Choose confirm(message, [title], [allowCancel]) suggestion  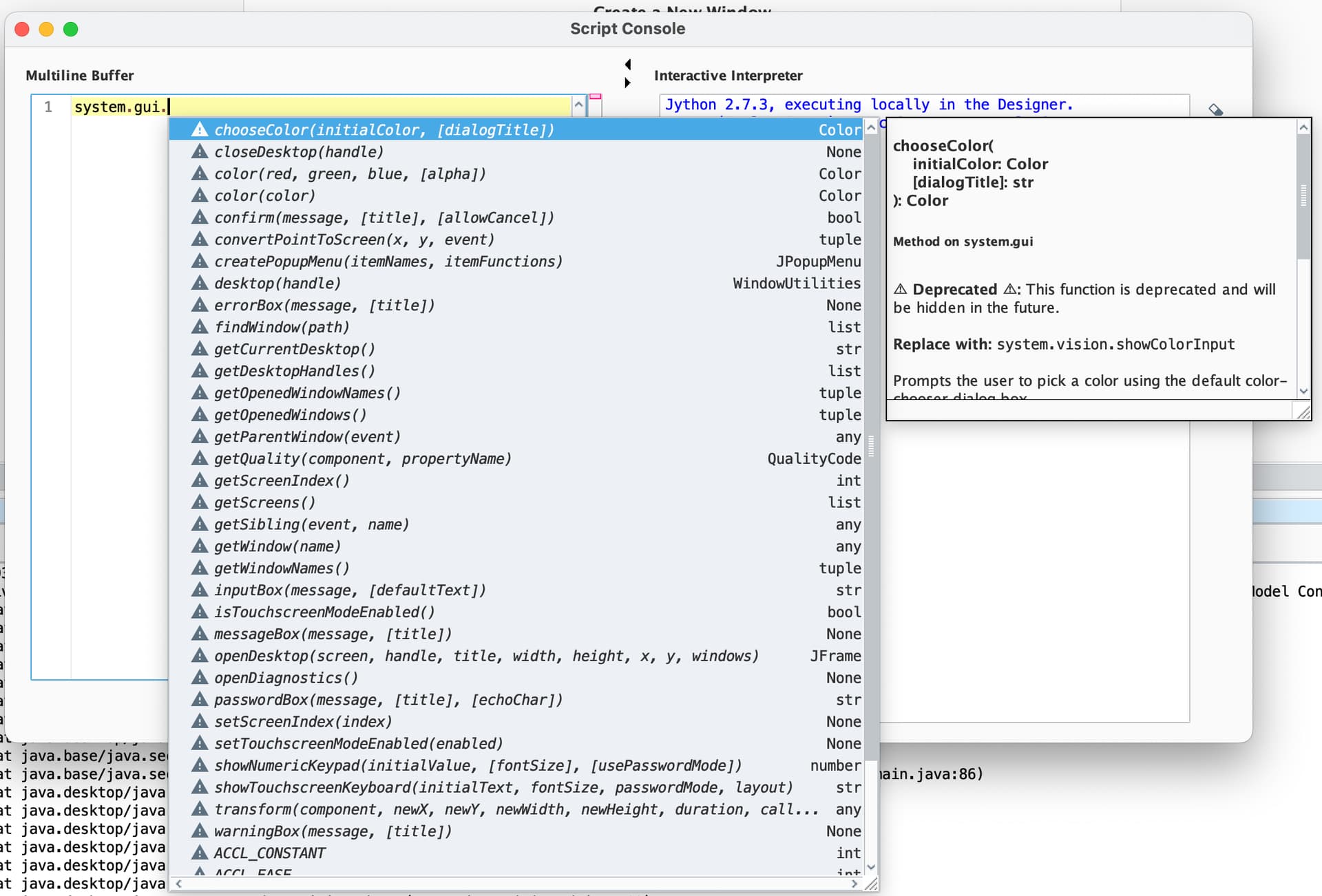(x=384, y=217)
